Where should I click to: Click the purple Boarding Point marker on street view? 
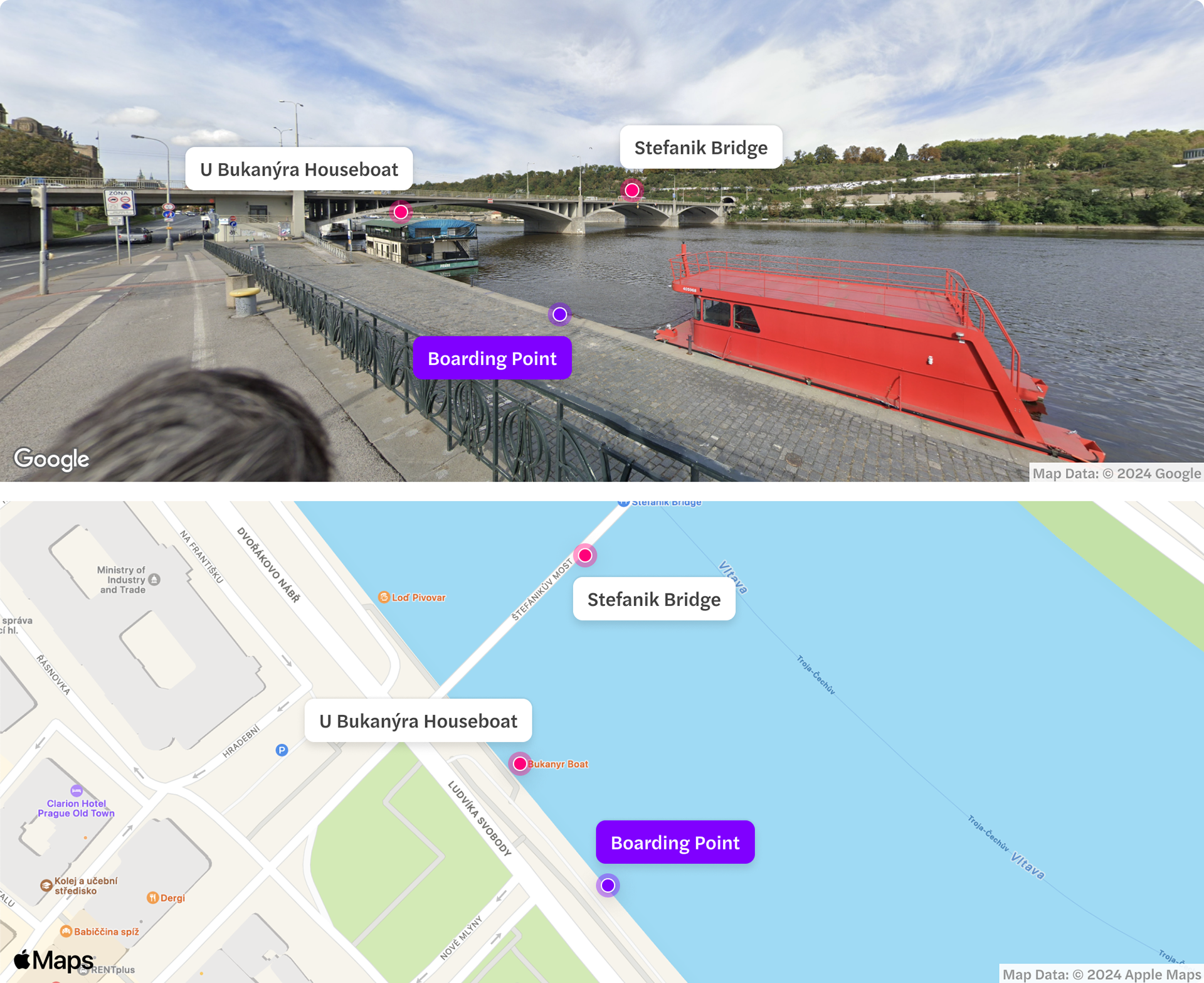[559, 314]
